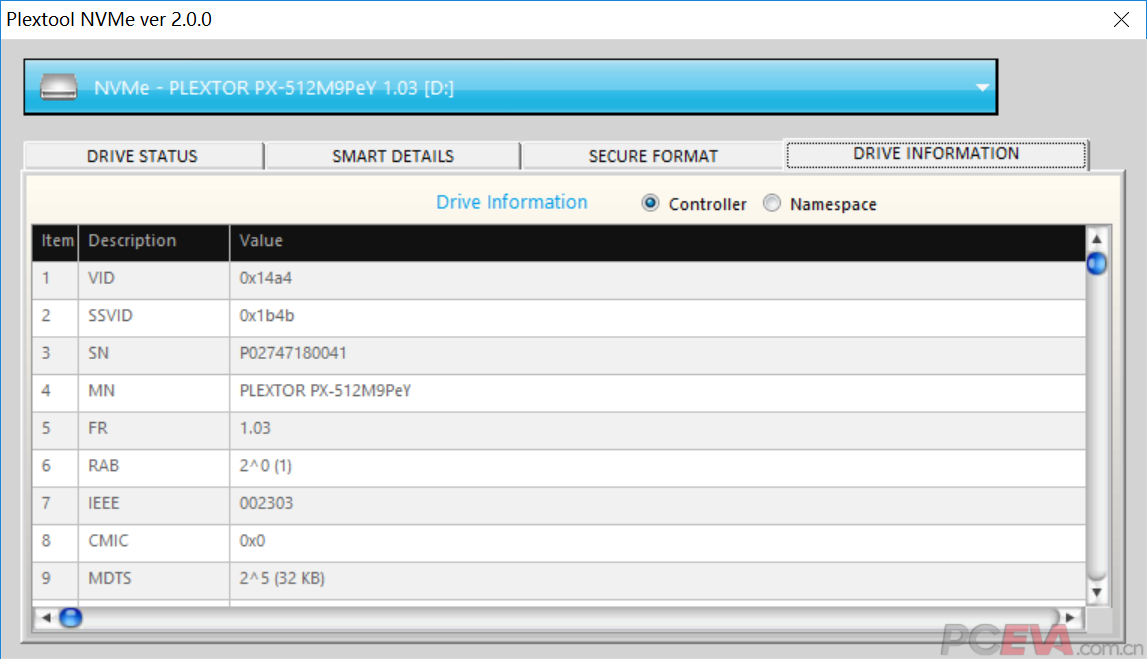The width and height of the screenshot is (1147, 659).
Task: Select the IEEE value 002303
Action: (266, 503)
